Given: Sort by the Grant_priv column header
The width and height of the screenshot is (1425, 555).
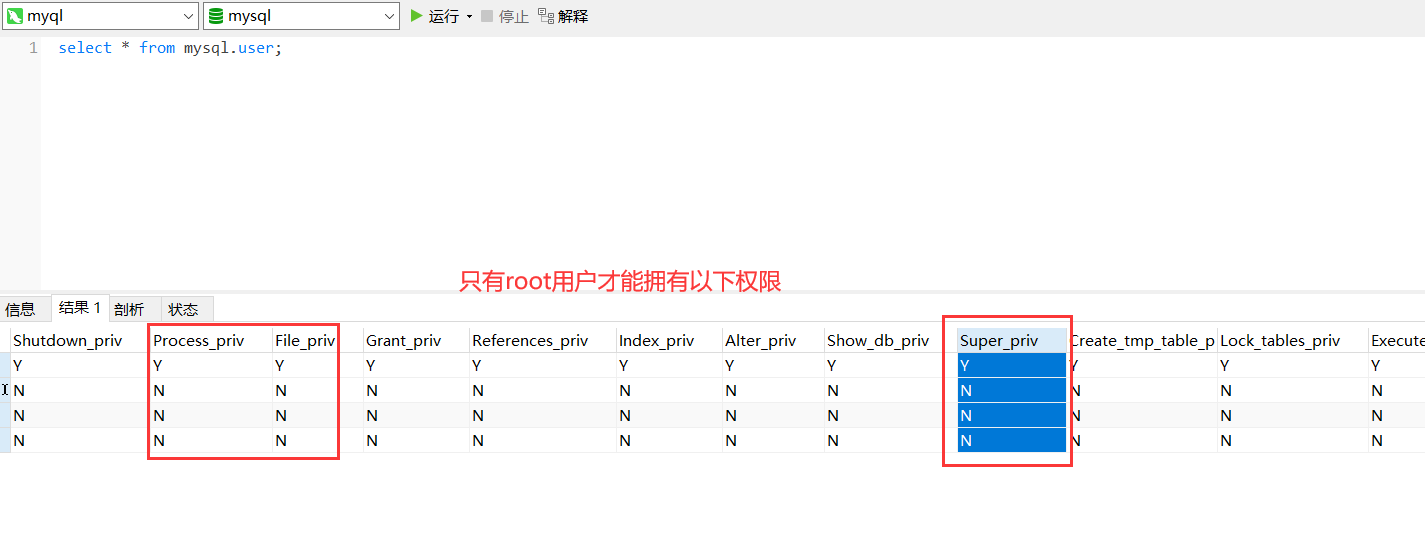Looking at the screenshot, I should tap(403, 341).
